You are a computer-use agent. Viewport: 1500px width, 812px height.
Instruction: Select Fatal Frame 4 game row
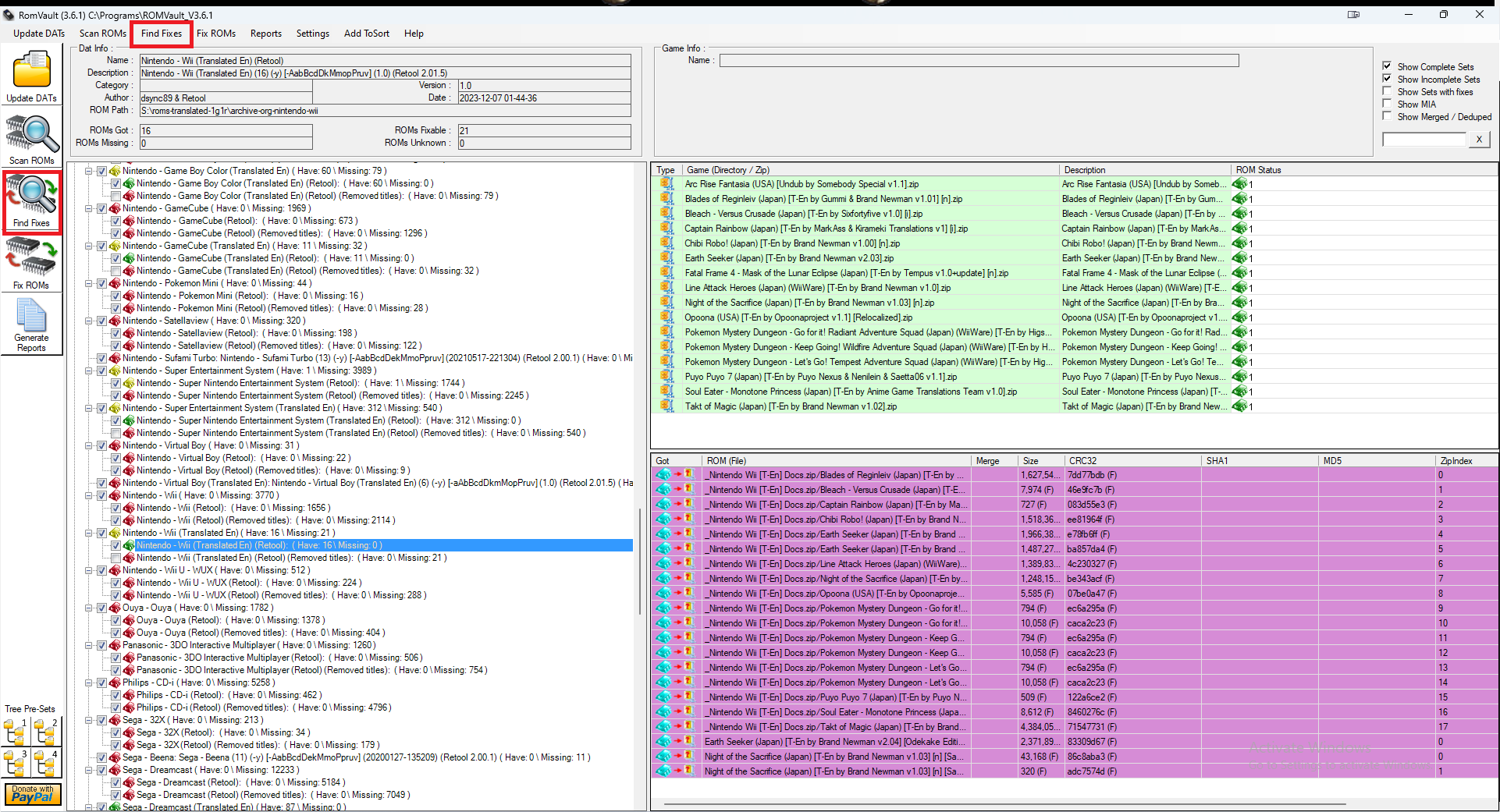(x=1074, y=273)
